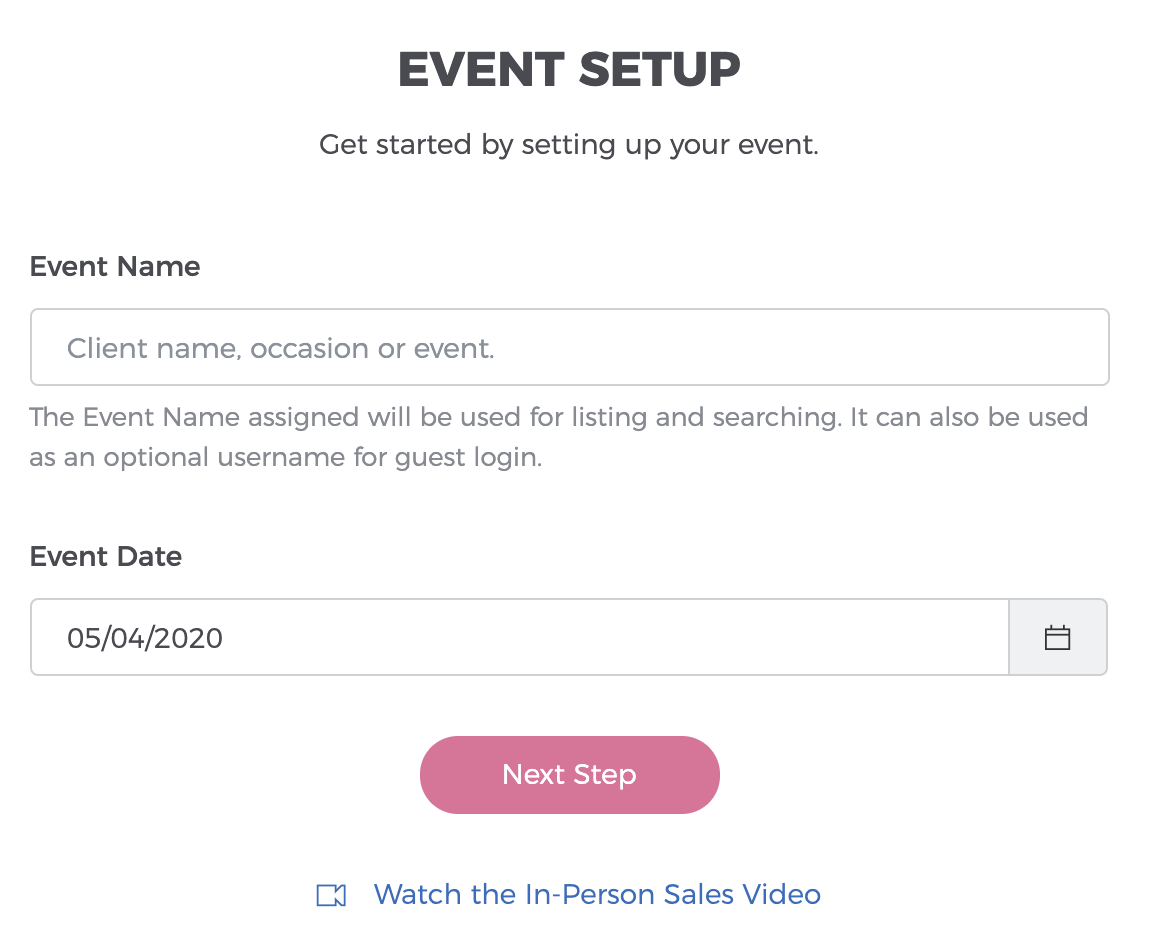Click the gray calendar addon box
The width and height of the screenshot is (1152, 952).
pyautogui.click(x=1057, y=638)
